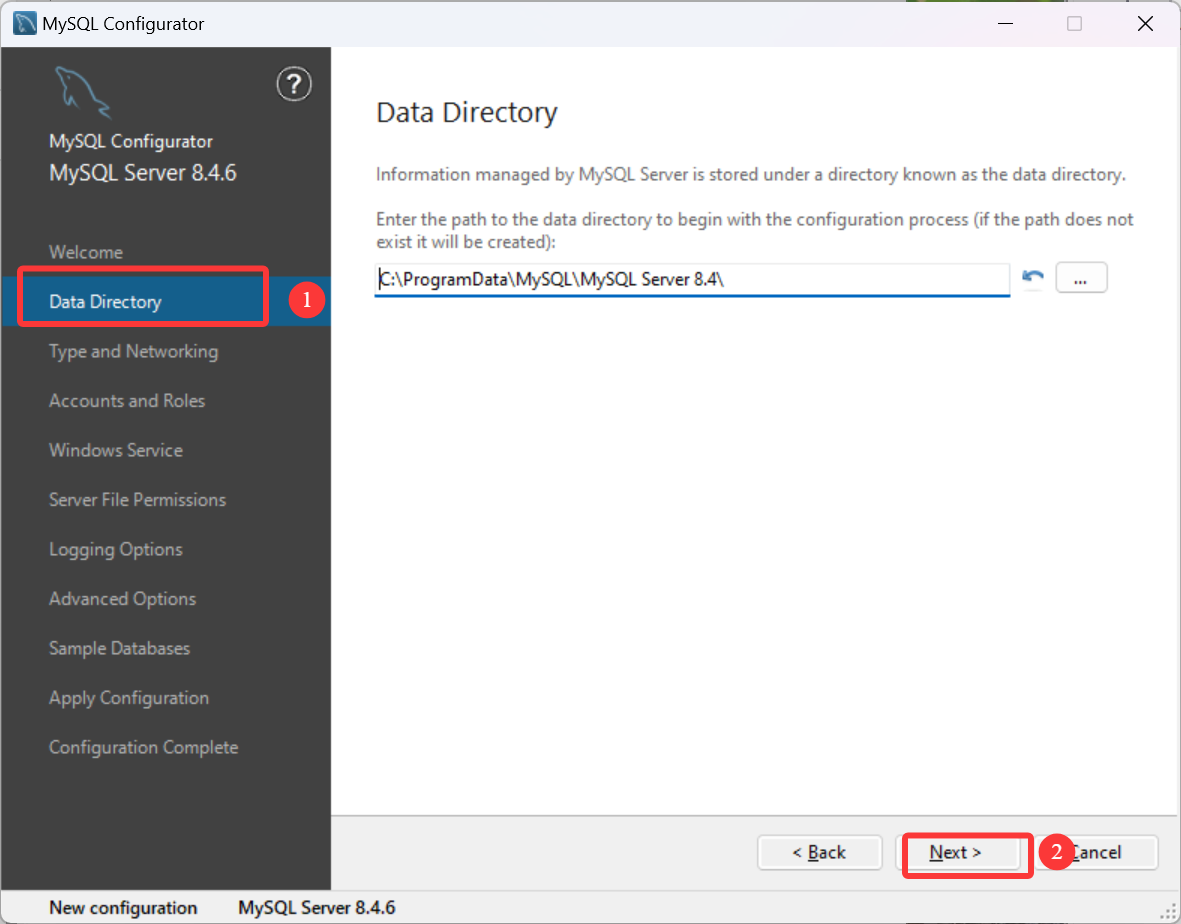1181x924 pixels.
Task: Proceed with the Next button
Action: (x=958, y=852)
